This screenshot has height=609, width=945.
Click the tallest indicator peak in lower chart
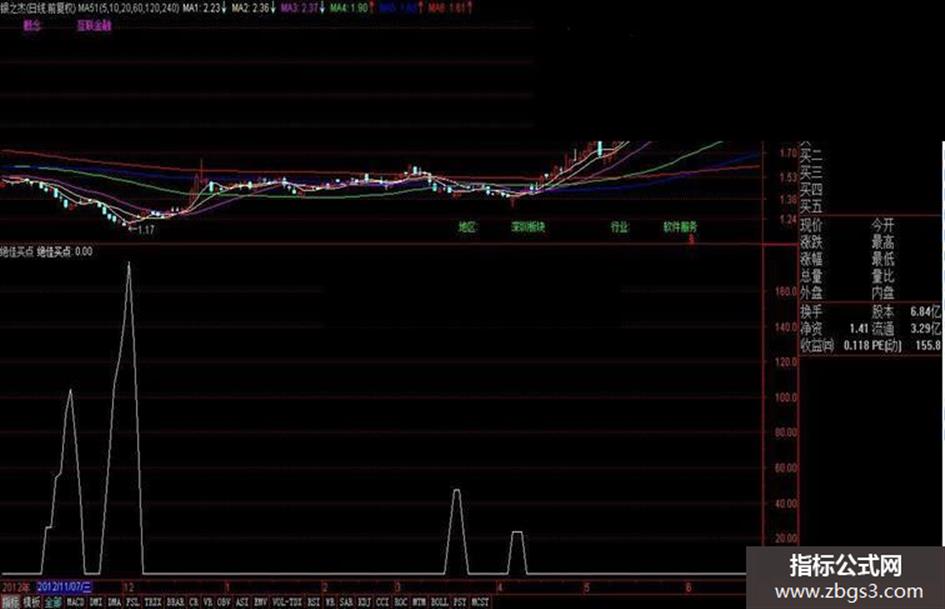pyautogui.click(x=128, y=264)
